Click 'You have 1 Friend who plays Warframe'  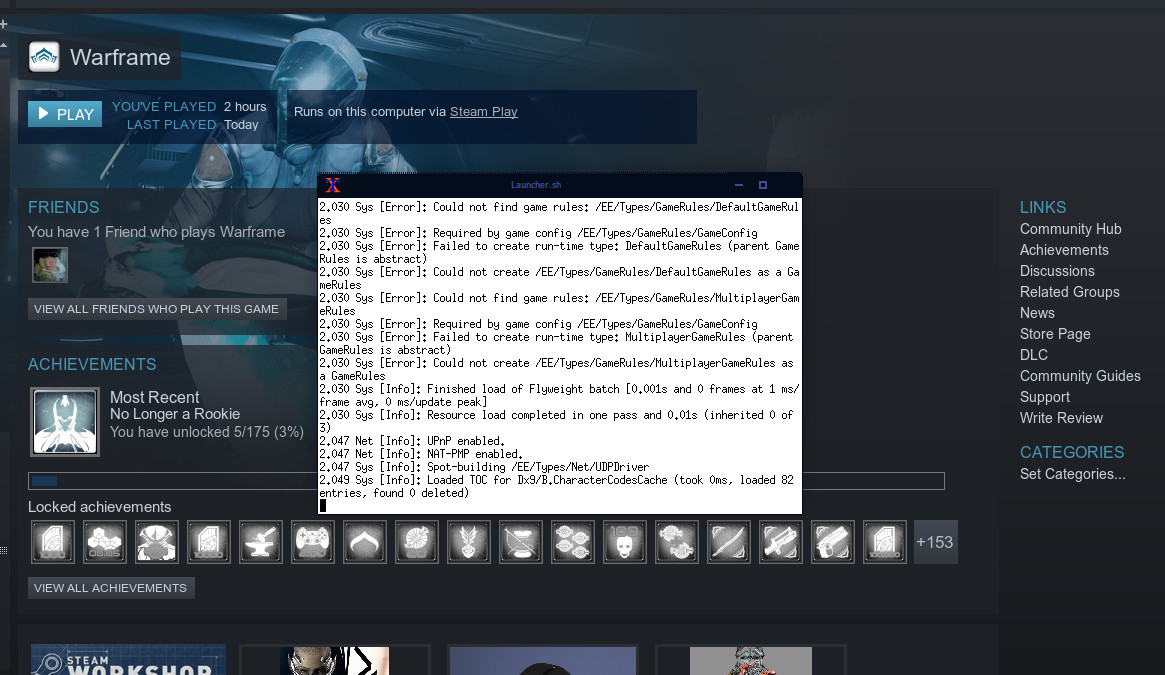click(156, 232)
